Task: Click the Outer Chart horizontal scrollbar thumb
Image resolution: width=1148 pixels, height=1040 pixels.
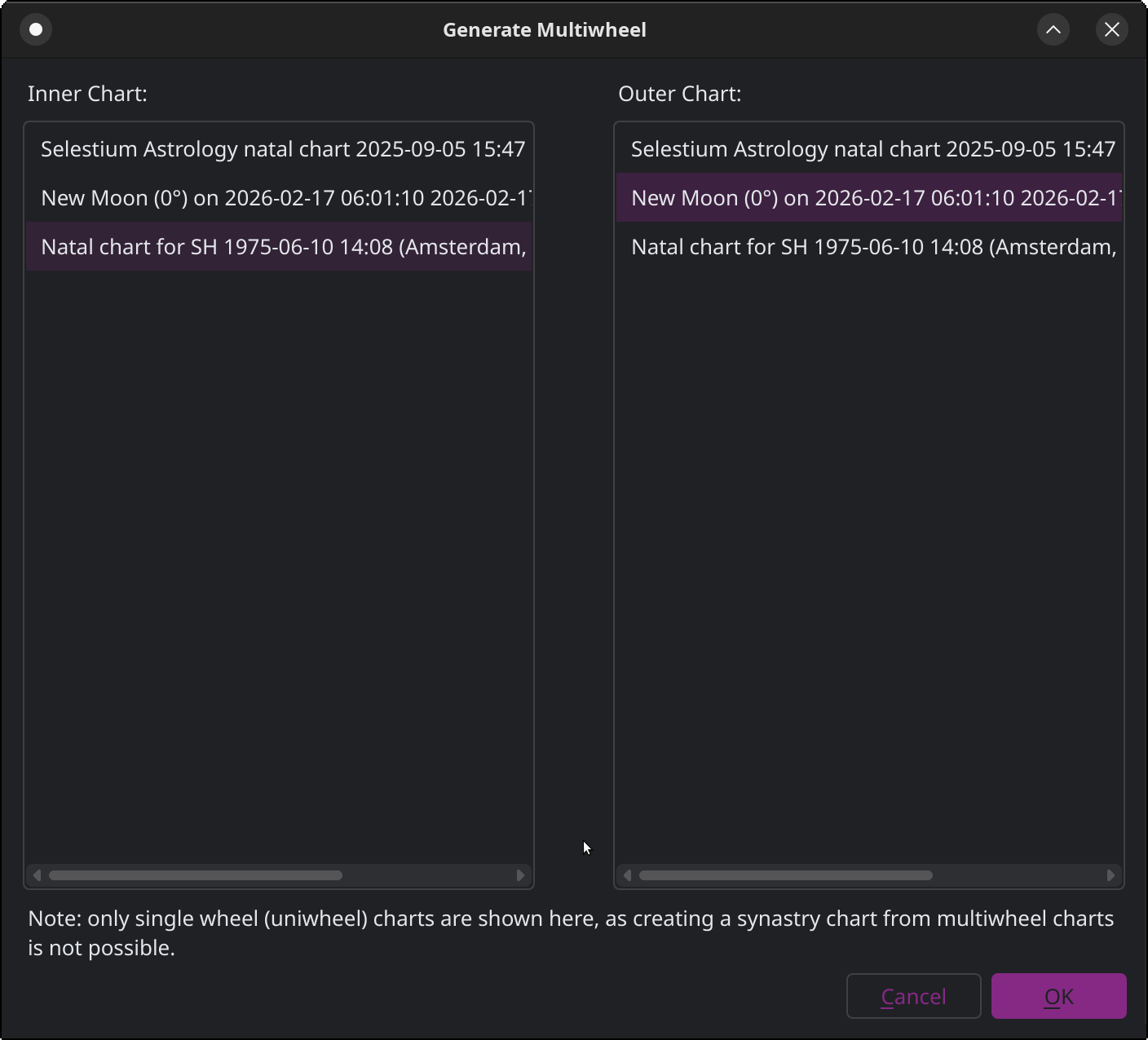Action: coord(786,875)
